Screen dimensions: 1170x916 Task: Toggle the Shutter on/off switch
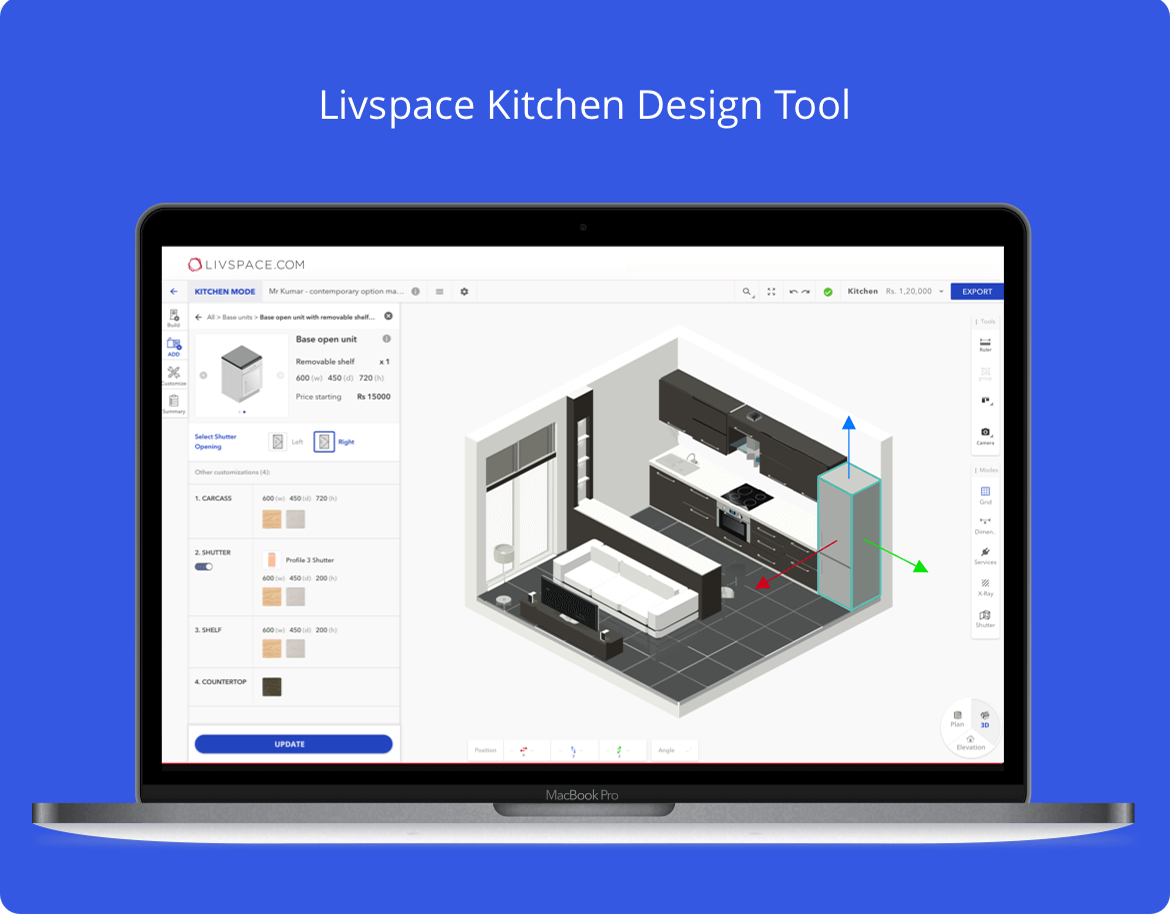(204, 566)
